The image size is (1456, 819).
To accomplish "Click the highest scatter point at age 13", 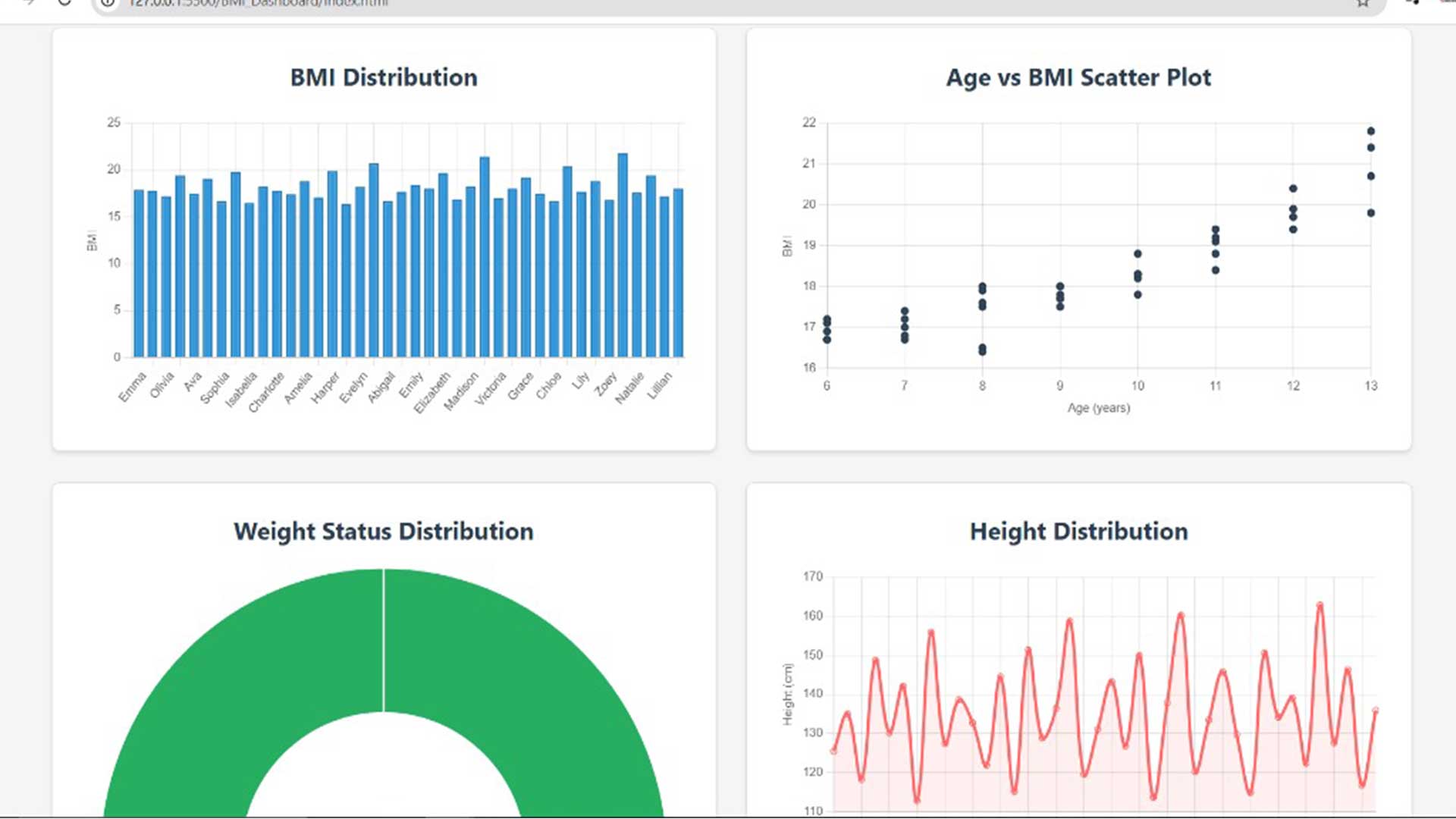I will click(1370, 131).
